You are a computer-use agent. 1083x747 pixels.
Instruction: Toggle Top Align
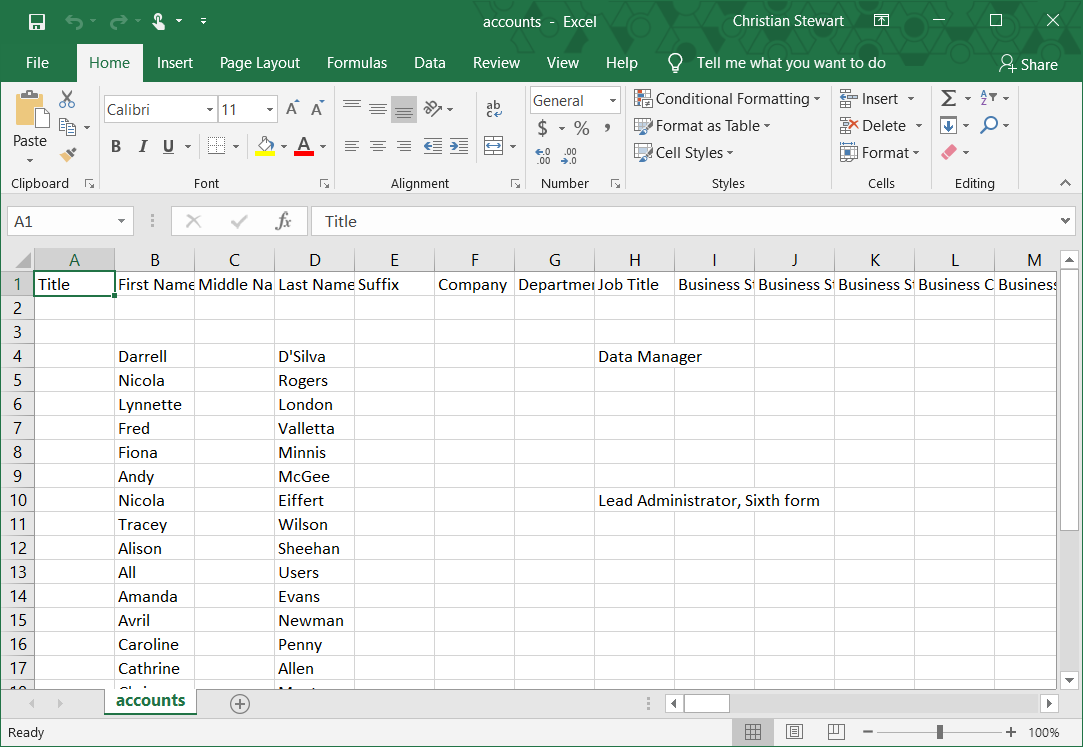click(x=352, y=108)
